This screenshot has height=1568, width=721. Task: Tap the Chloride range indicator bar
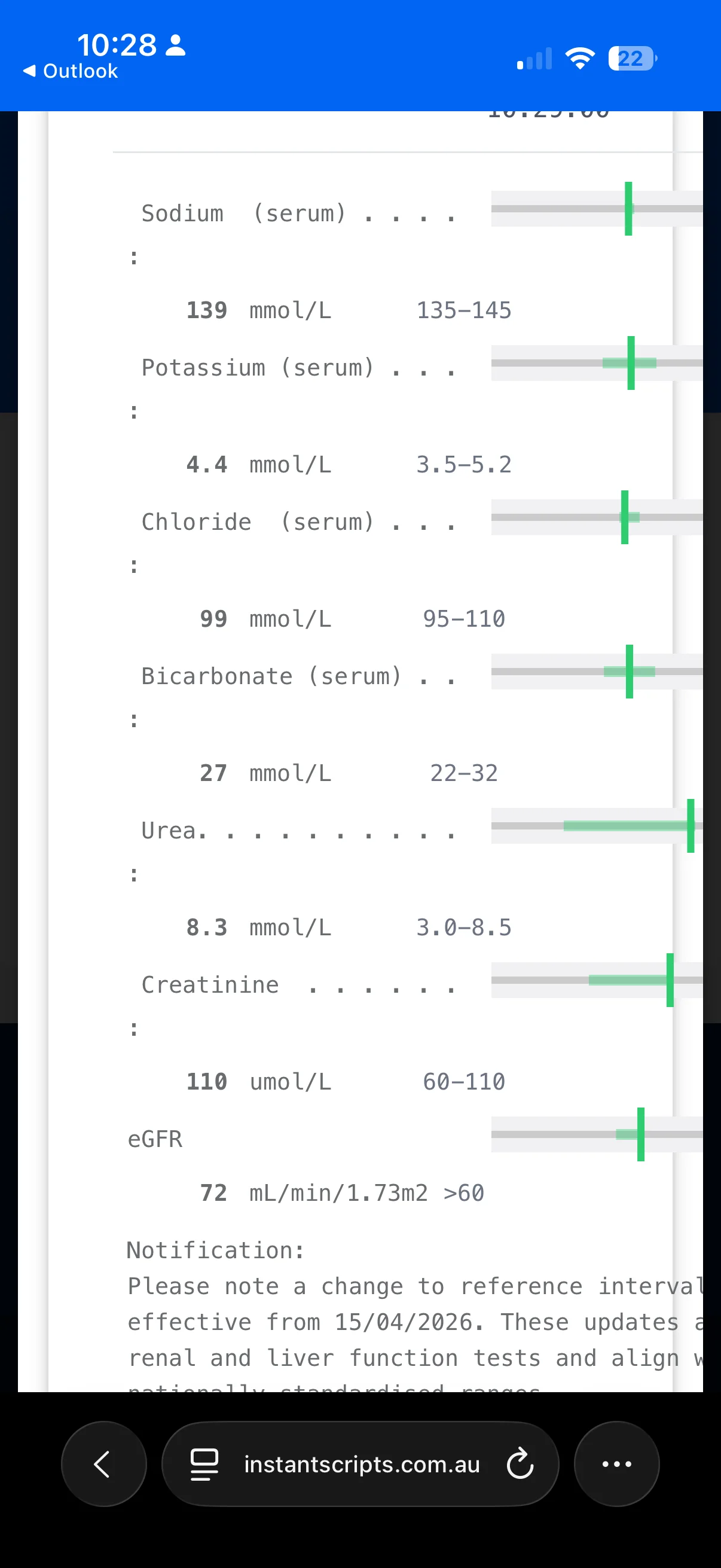pyautogui.click(x=597, y=517)
